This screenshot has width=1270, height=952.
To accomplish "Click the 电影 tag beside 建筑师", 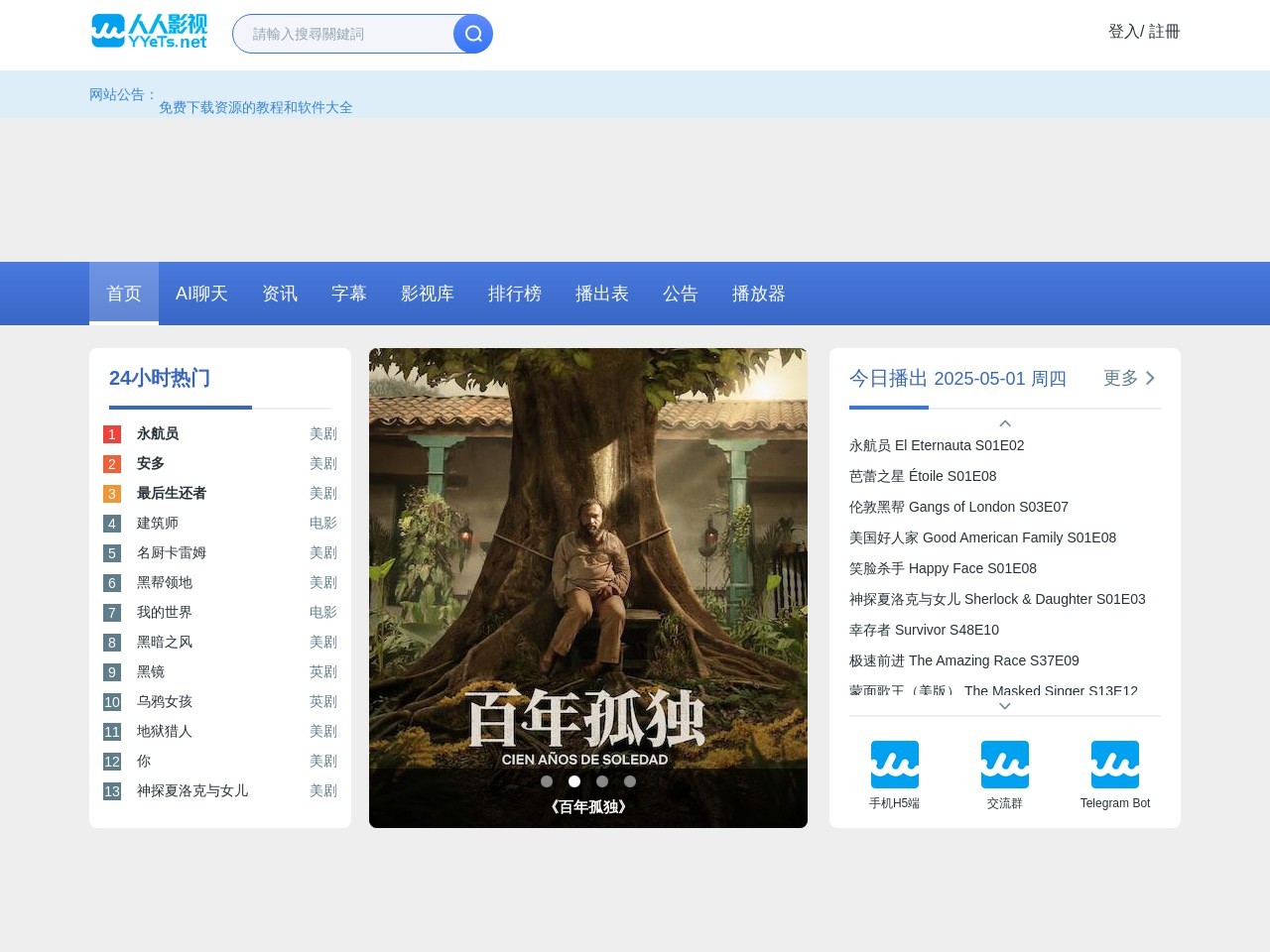I will 323,523.
